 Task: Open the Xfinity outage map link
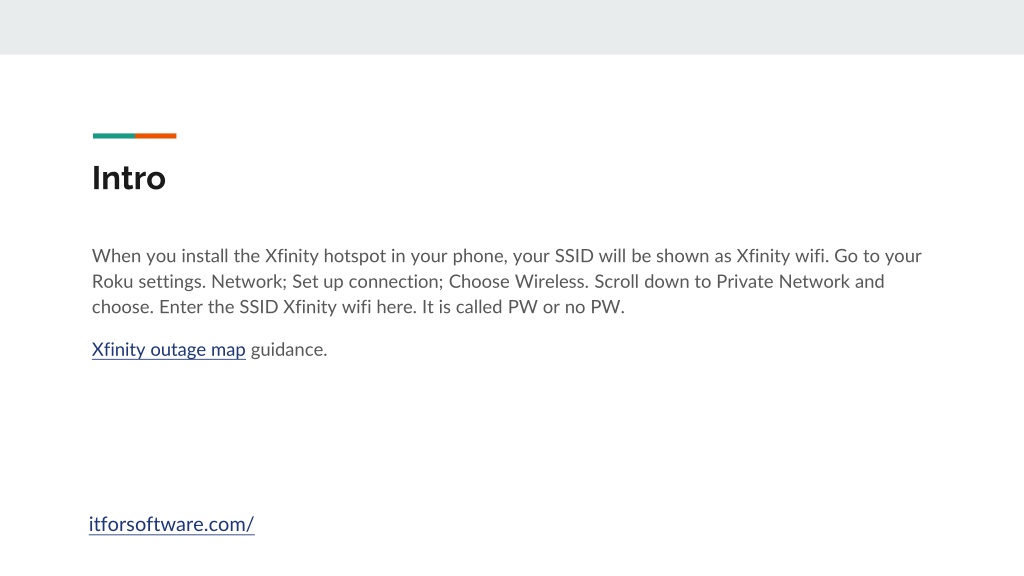click(x=168, y=350)
